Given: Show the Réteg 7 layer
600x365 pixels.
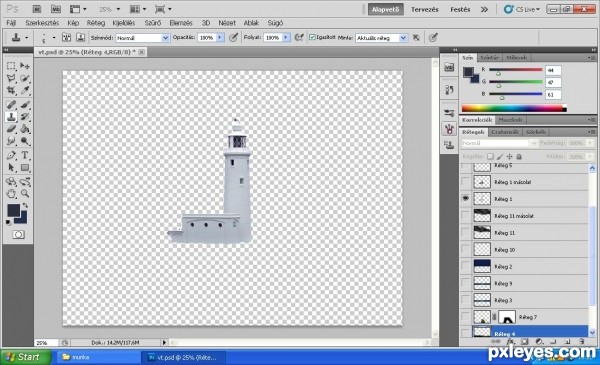Looking at the screenshot, I should tap(465, 316).
